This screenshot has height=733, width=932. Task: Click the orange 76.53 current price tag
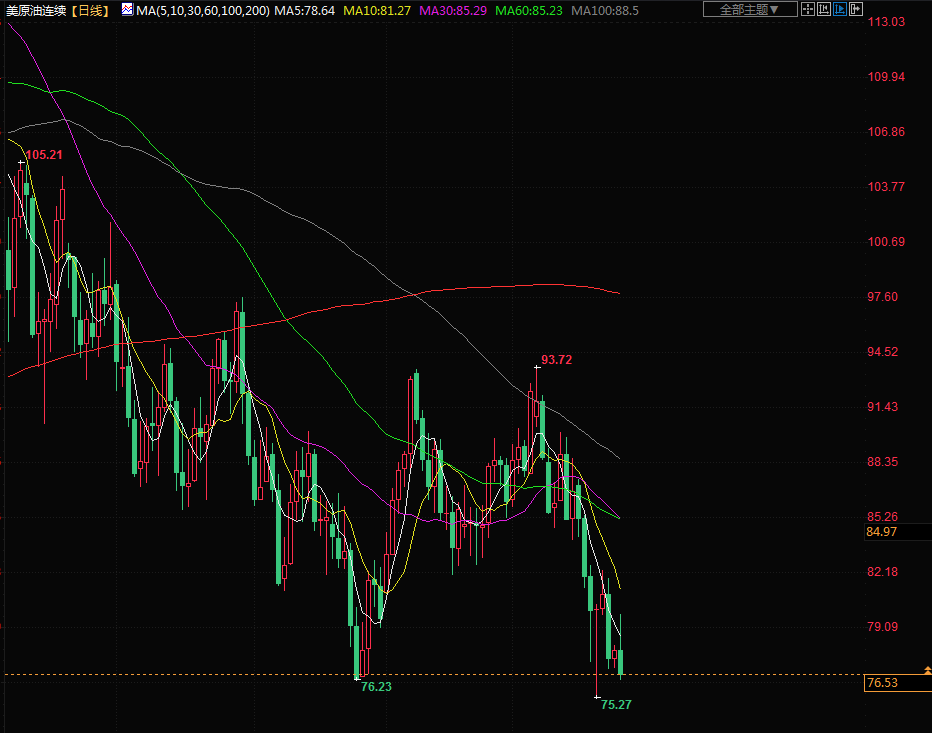pos(881,683)
